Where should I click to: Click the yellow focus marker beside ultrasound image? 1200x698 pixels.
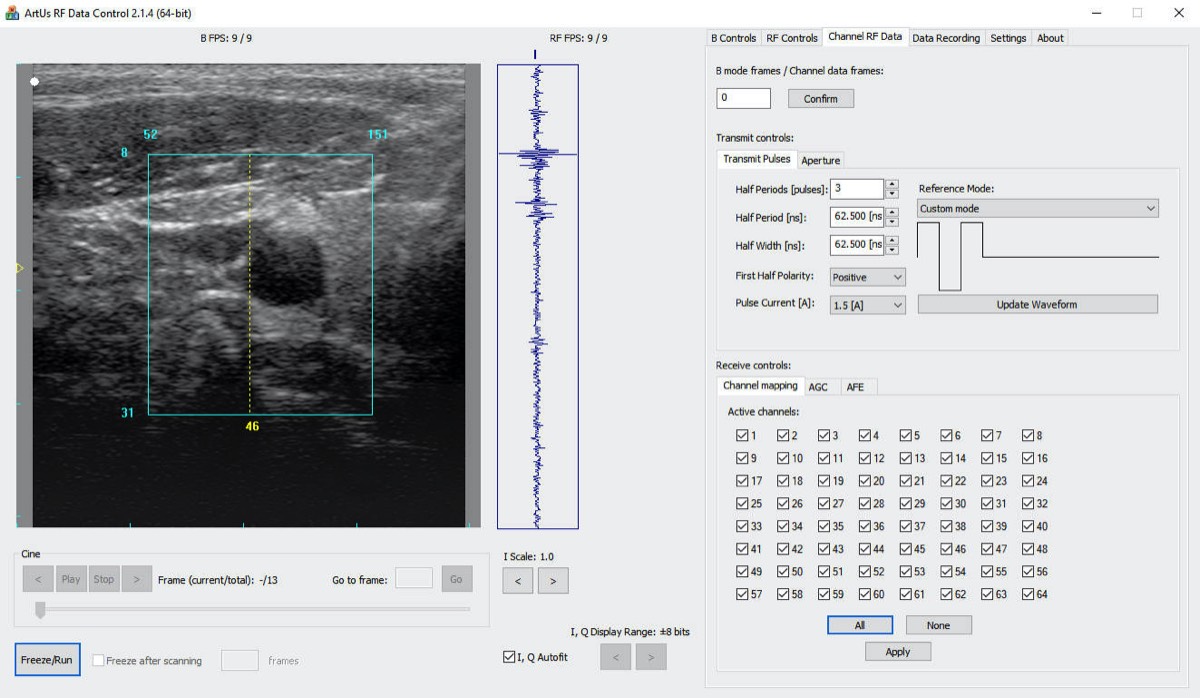19,268
